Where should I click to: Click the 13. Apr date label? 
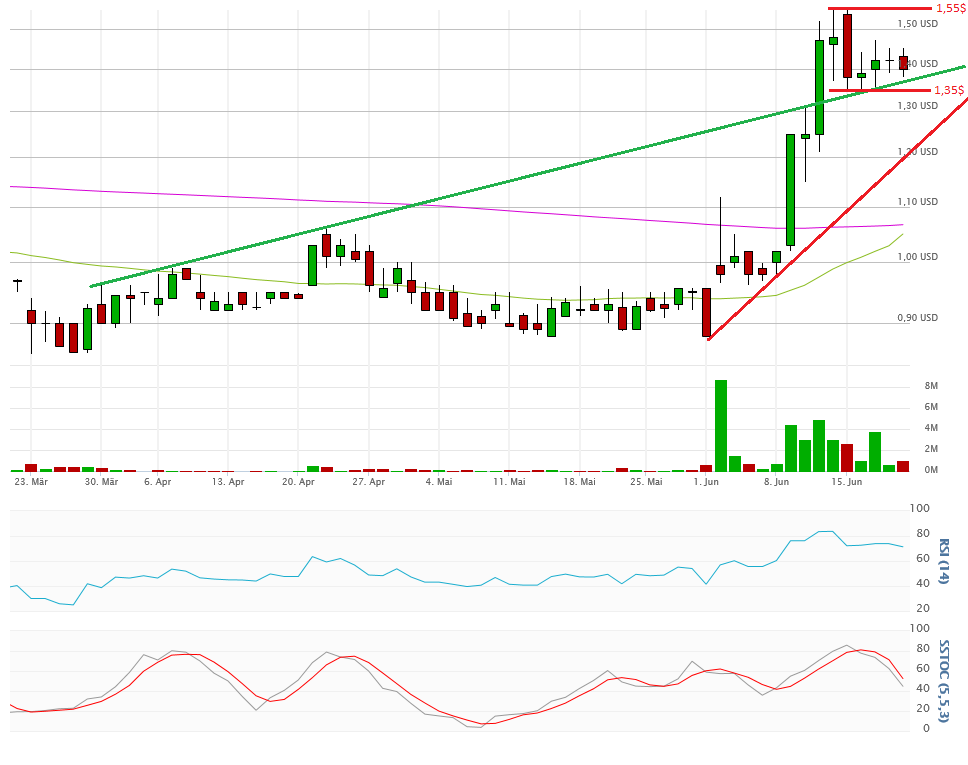[228, 482]
